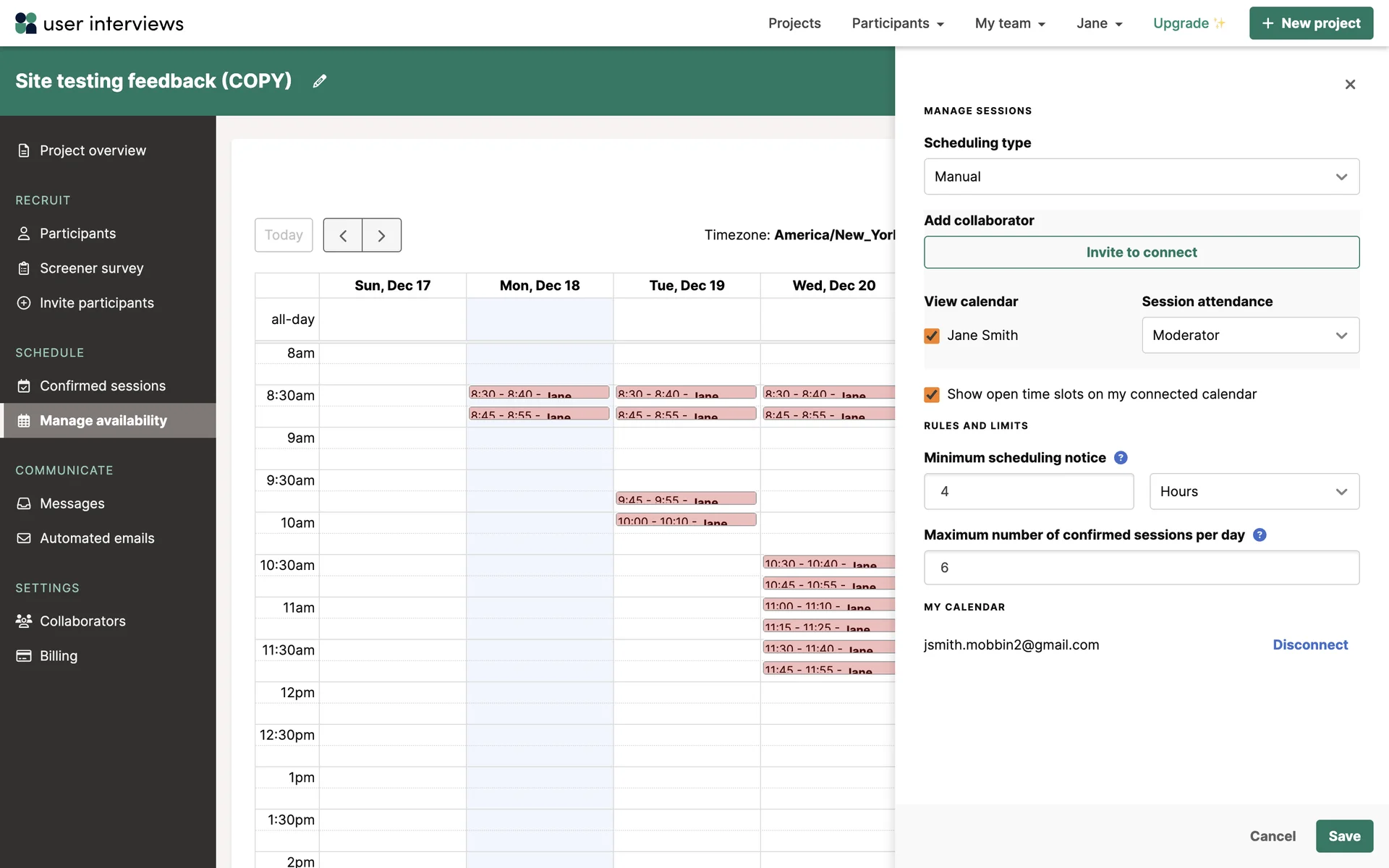Click the maximum confirmed sessions input field
The image size is (1389, 868).
pos(1141,568)
